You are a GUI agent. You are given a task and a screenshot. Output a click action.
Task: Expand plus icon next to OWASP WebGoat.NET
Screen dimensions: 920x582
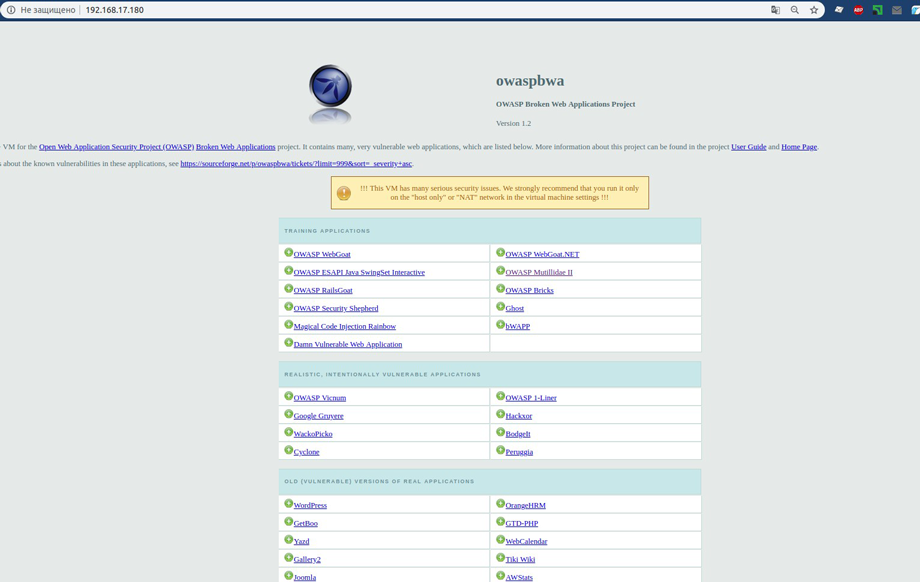tap(500, 252)
